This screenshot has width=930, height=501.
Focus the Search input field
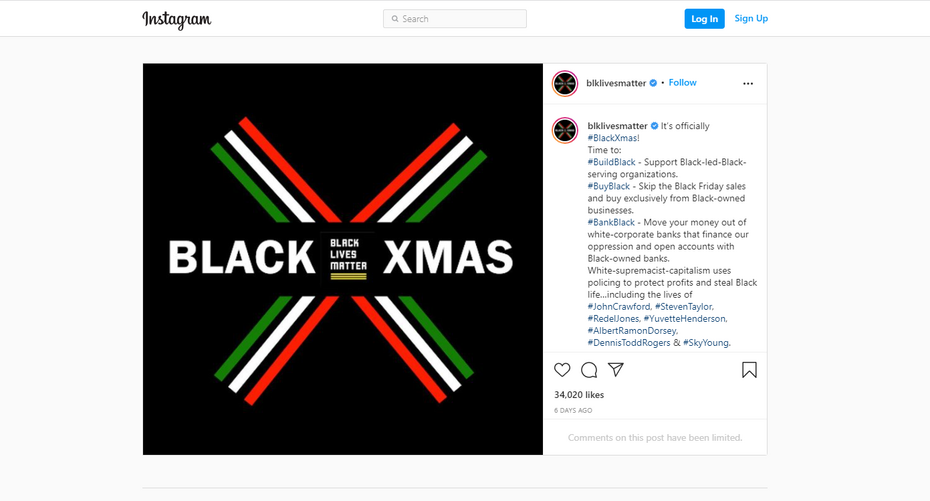point(455,19)
